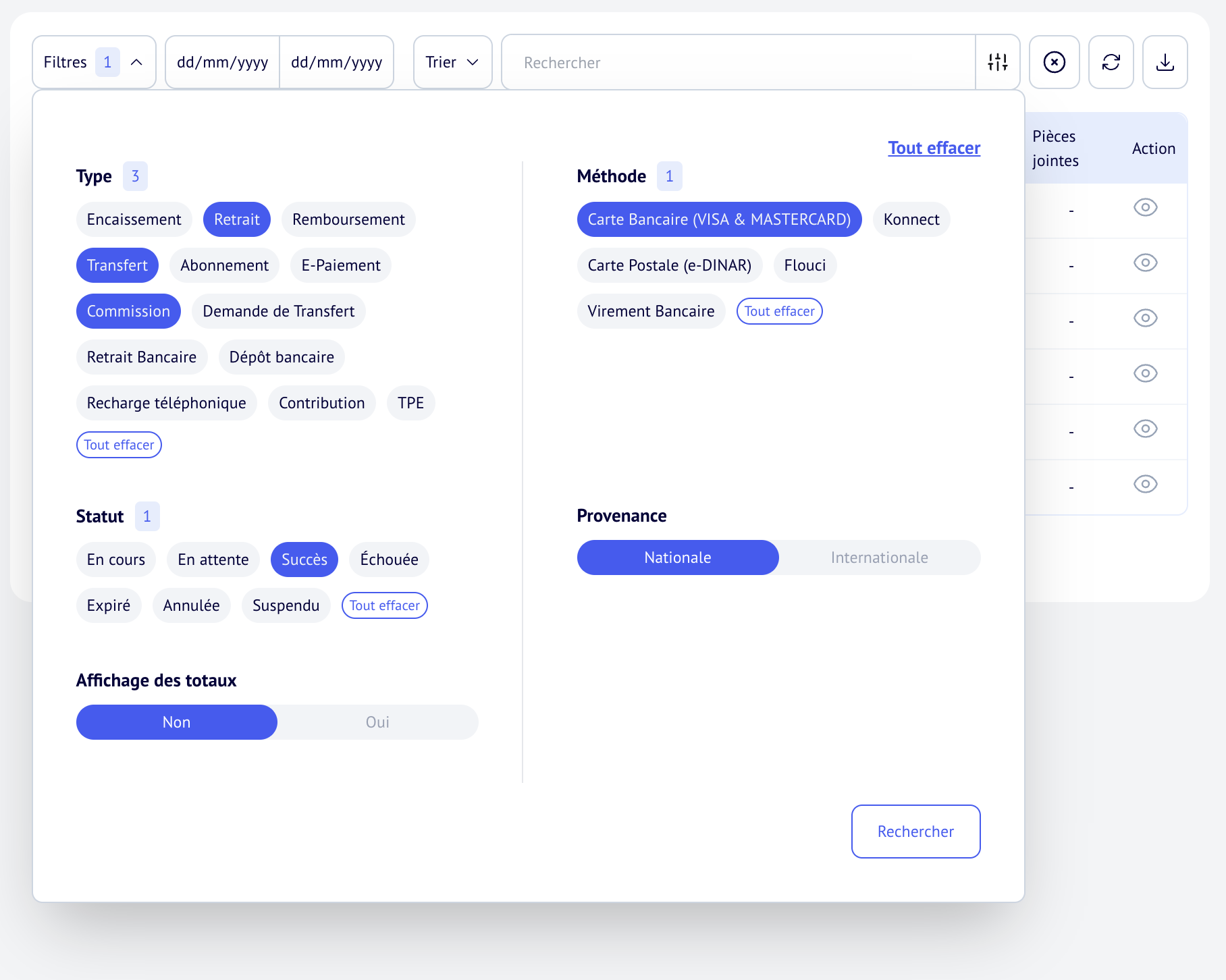Select the Suspendu status
The width and height of the screenshot is (1226, 980).
click(x=286, y=605)
